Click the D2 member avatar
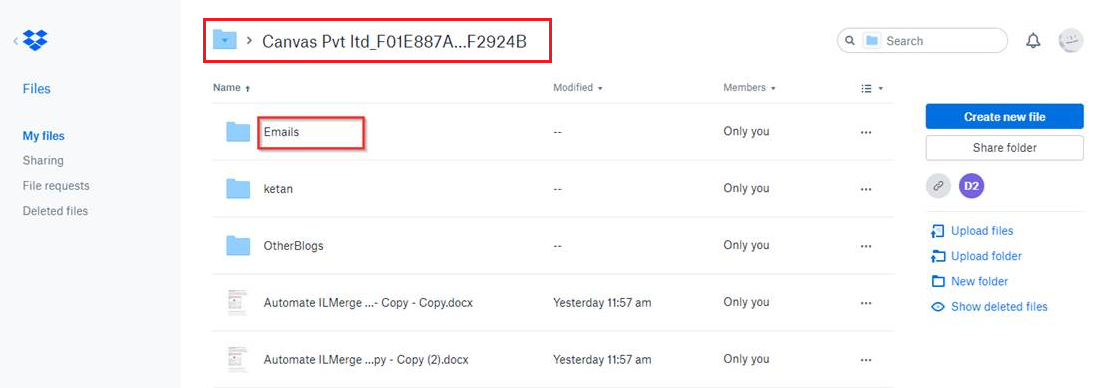The image size is (1096, 388). click(x=971, y=186)
